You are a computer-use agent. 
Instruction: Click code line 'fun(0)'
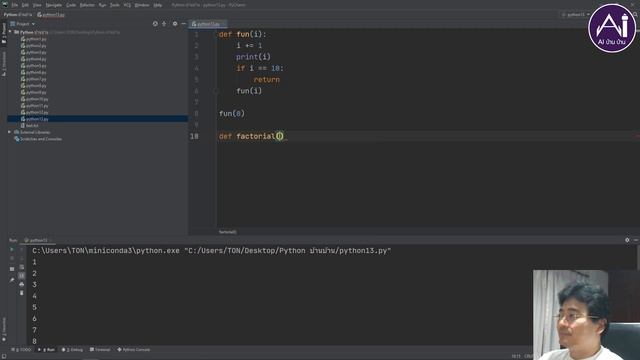click(232, 113)
